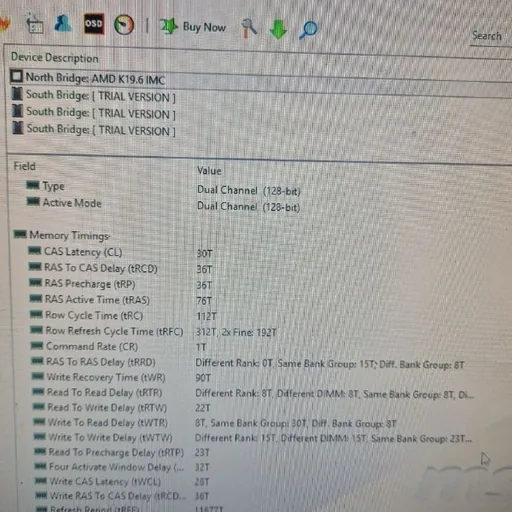This screenshot has width=512, height=512.
Task: Click the green download arrow icon
Action: pos(278,29)
